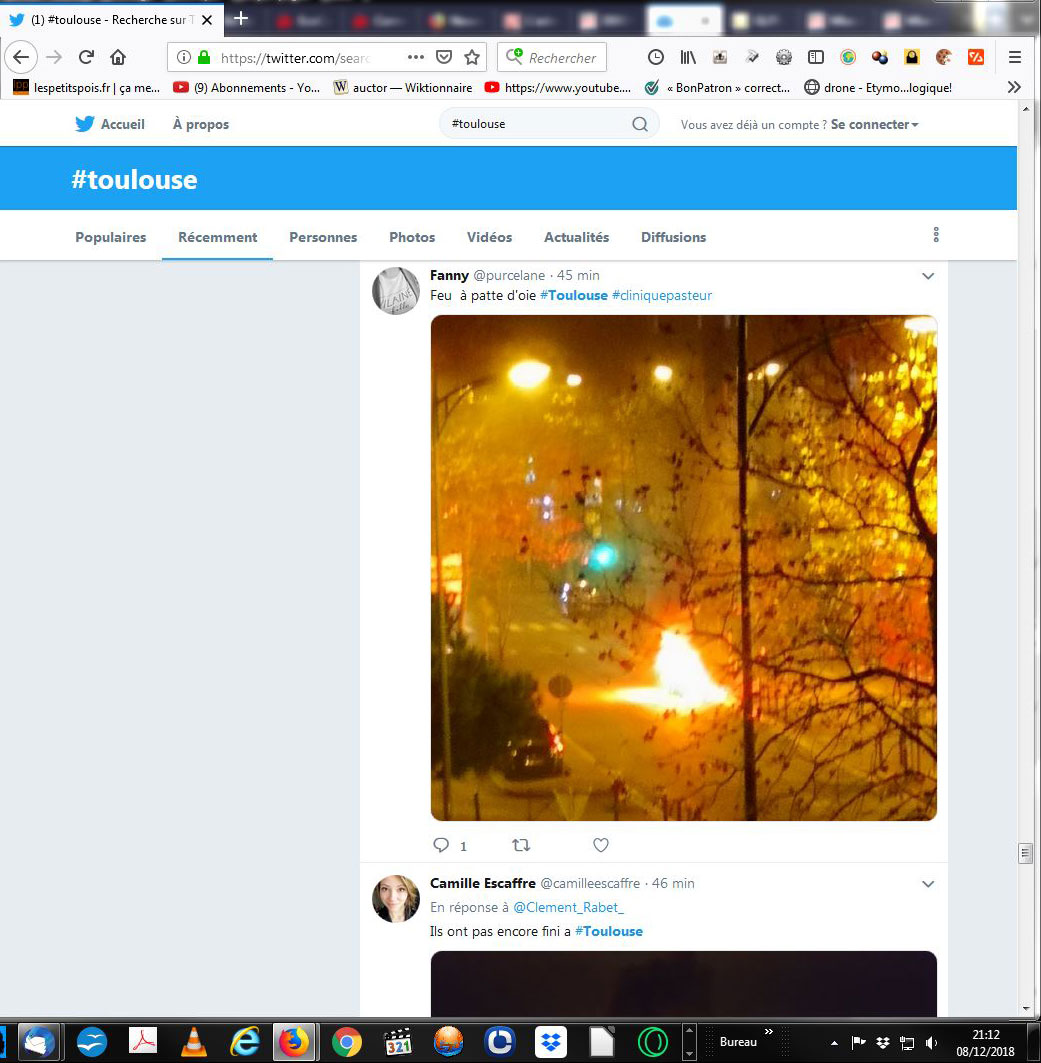Image resolution: width=1041 pixels, height=1063 pixels.
Task: Open the lespetitspois.fr bookmark
Action: 87,87
